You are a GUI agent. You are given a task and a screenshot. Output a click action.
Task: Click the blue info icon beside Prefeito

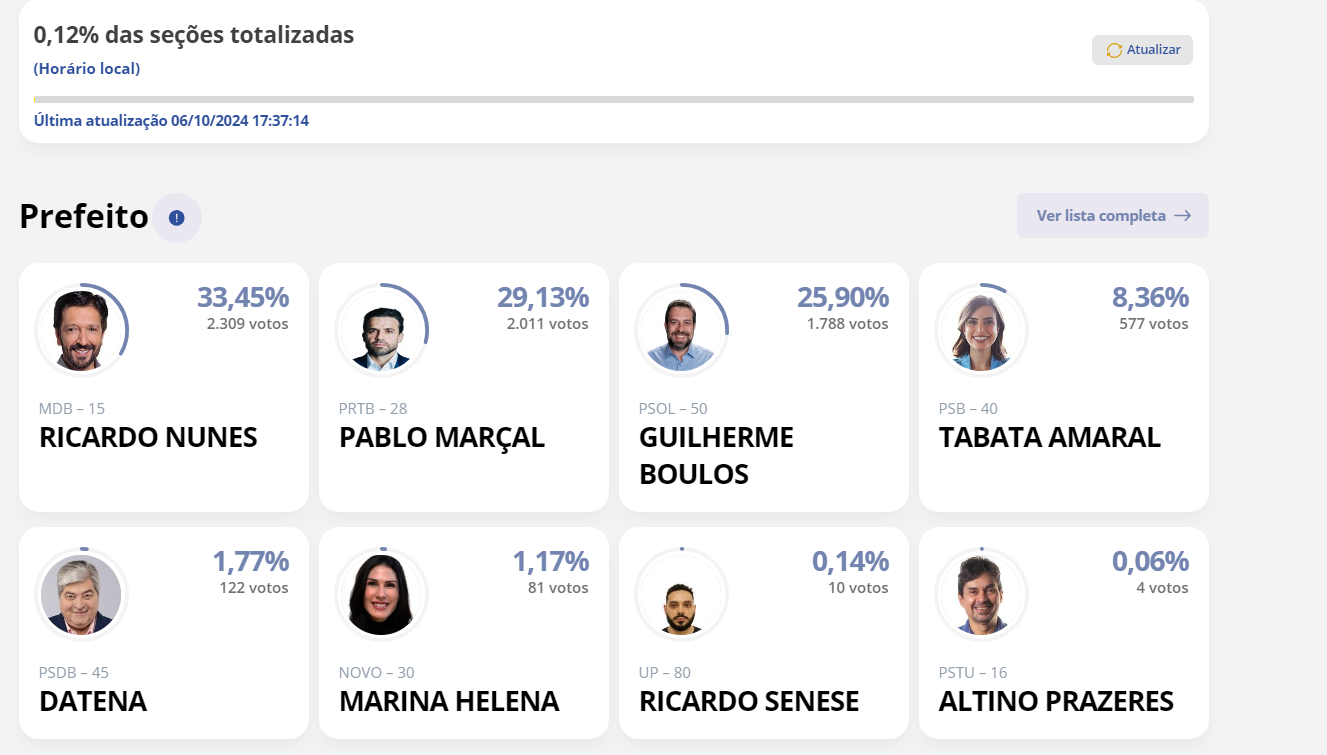coord(177,218)
